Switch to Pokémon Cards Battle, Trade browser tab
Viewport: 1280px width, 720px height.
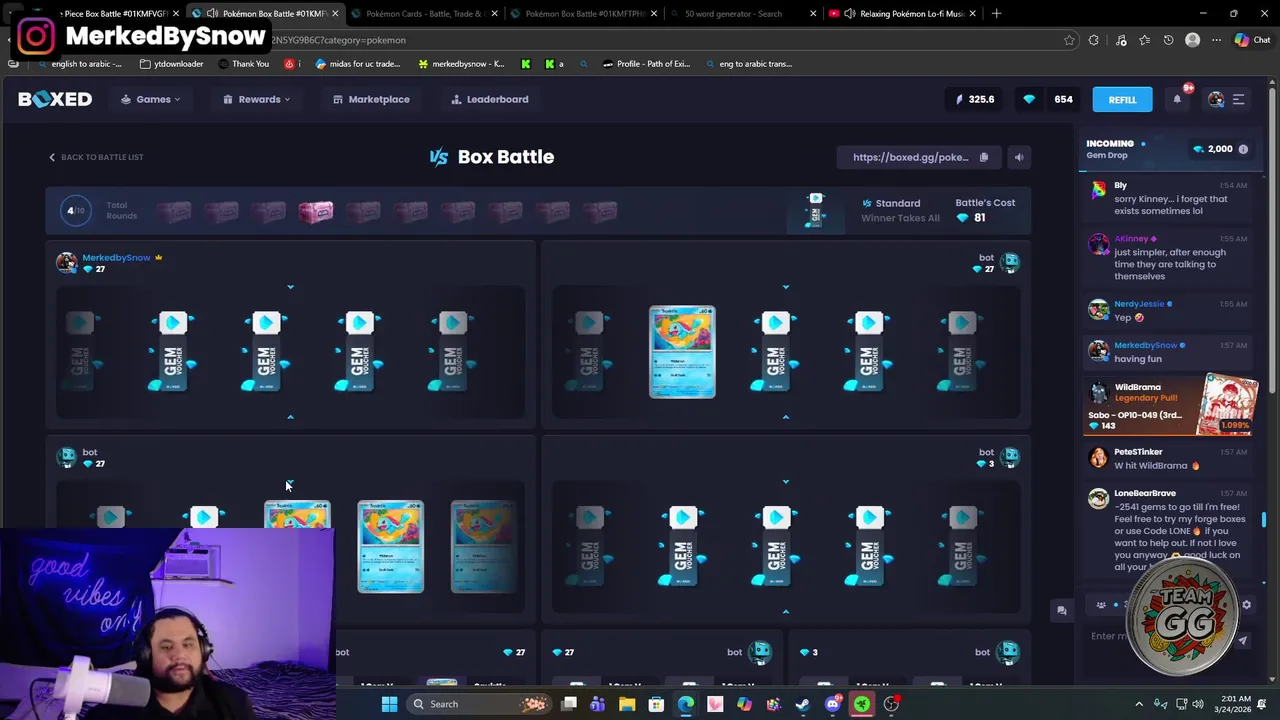tap(424, 14)
